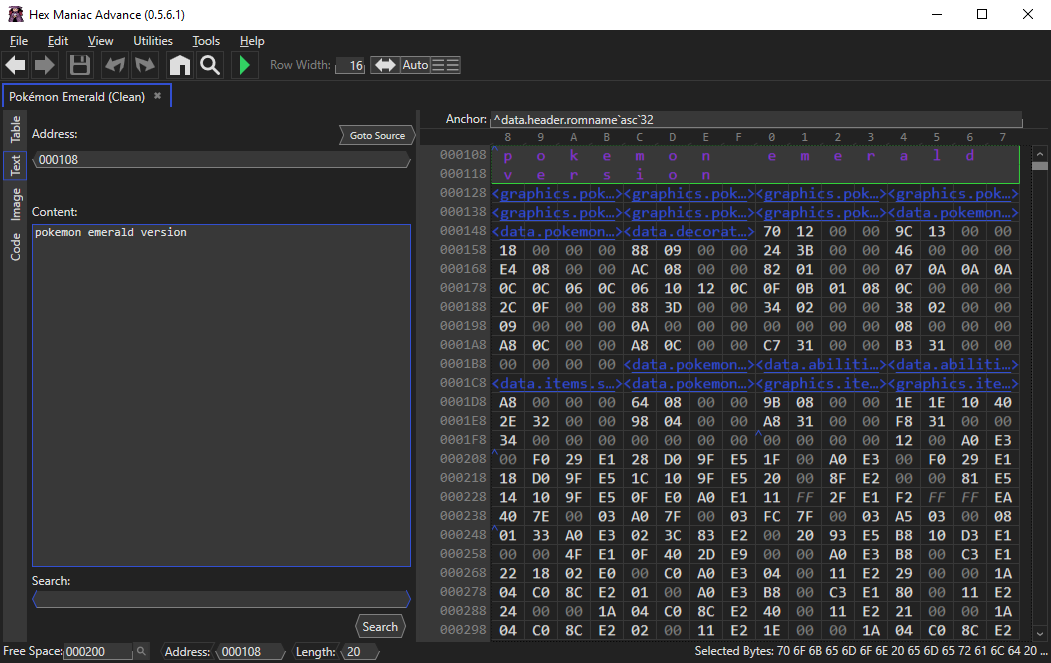Focus the Address field showing 000108
This screenshot has width=1051, height=663.
(221, 160)
